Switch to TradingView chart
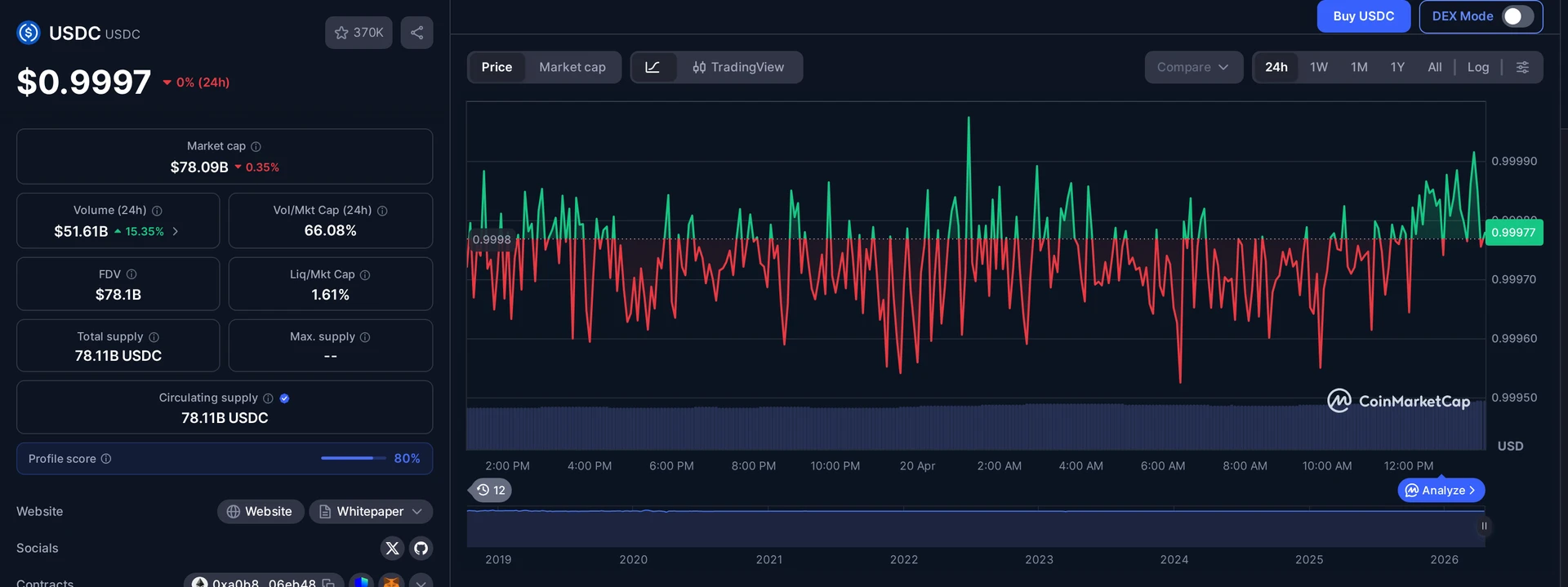 (738, 67)
